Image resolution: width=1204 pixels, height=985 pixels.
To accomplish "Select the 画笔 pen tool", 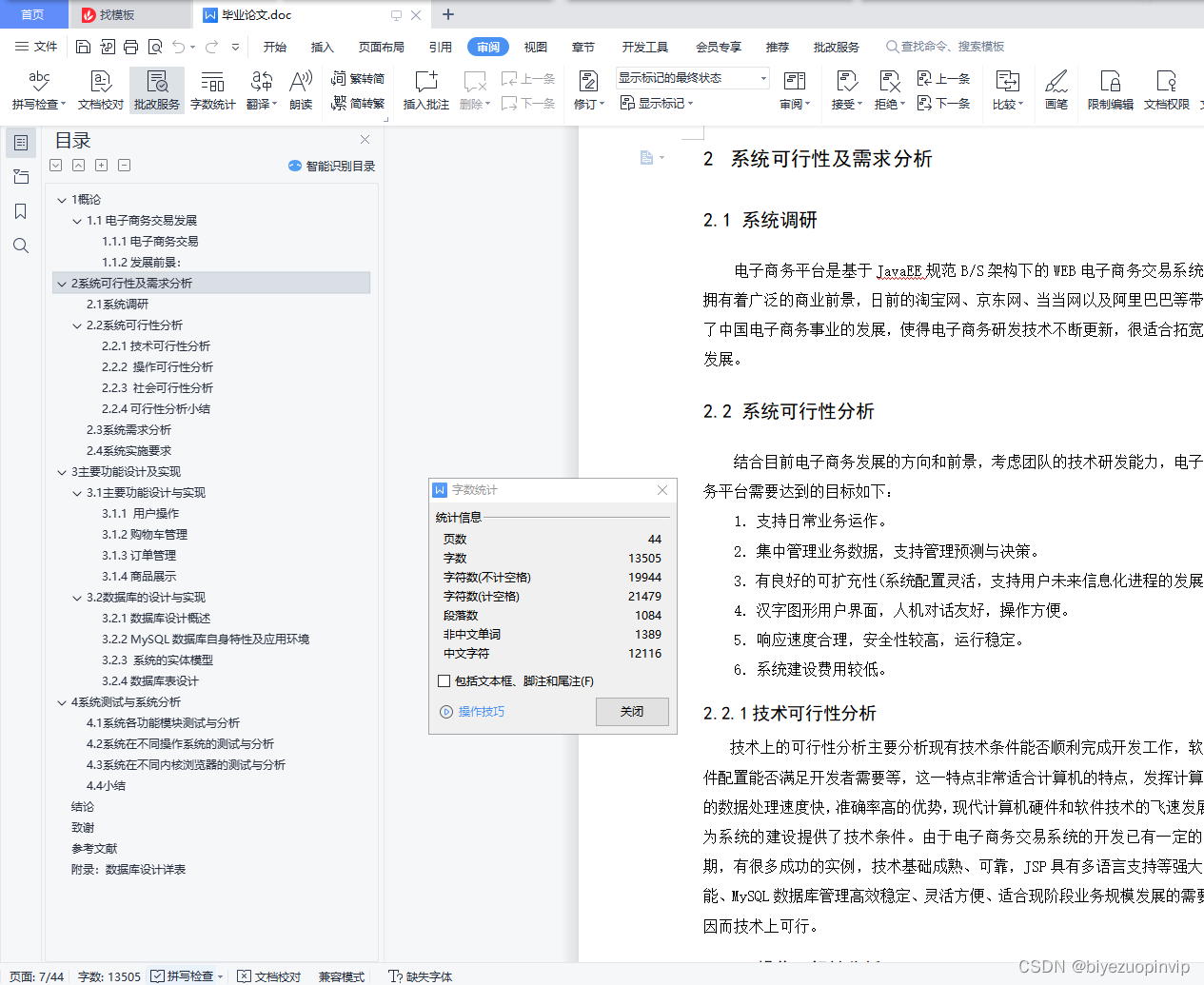I will [1056, 90].
